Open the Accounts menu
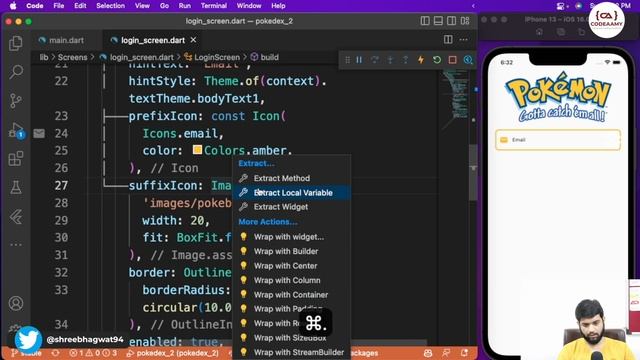 [x=16, y=304]
